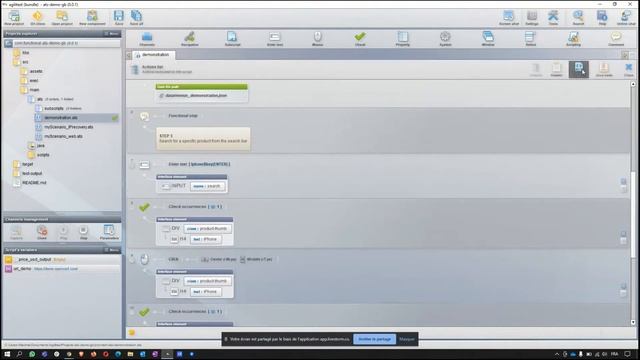Select README.md in the project tree
Viewport: 640px width, 360px height.
pos(34,183)
